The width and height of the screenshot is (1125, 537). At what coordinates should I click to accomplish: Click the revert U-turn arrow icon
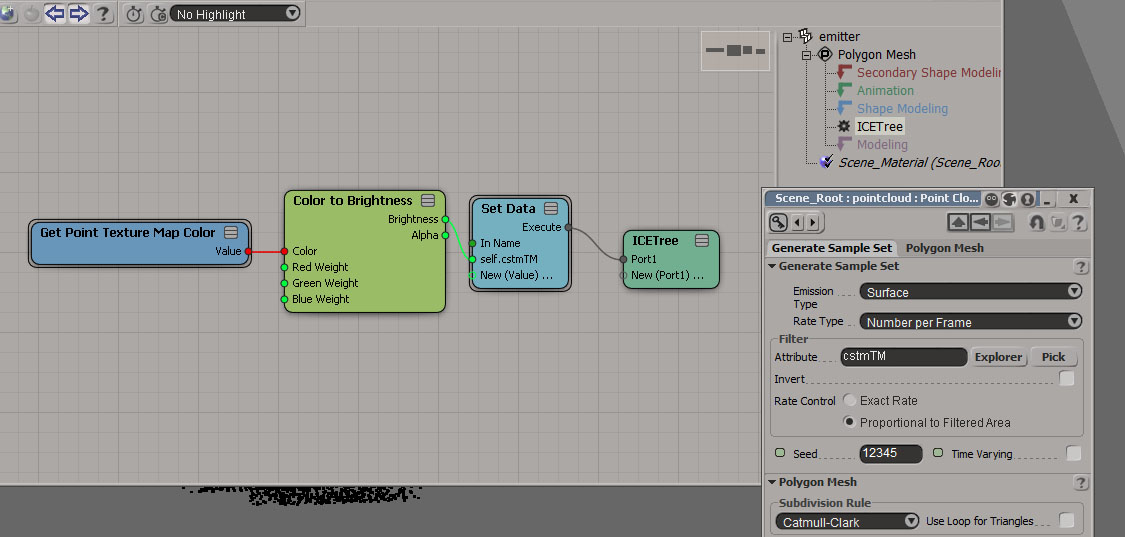coord(1037,222)
